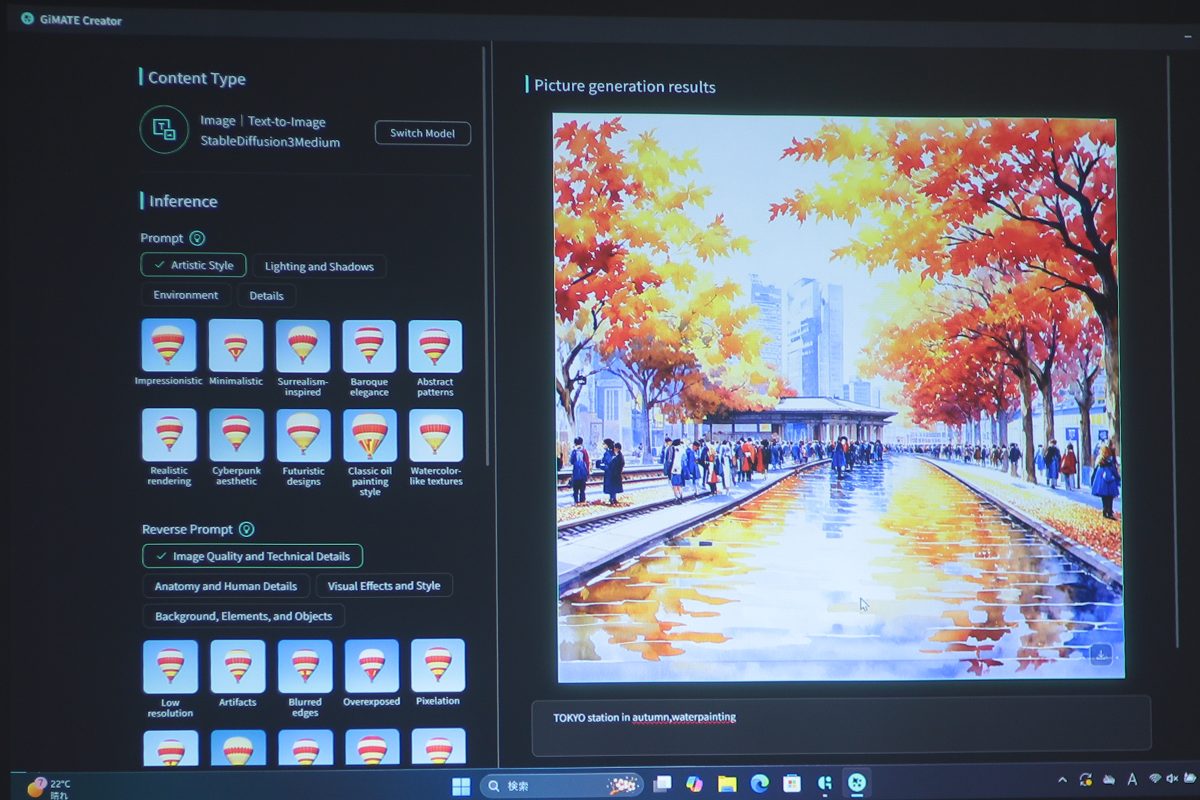Toggle Image Quality and Technical Details category
The width and height of the screenshot is (1200, 800).
point(252,556)
